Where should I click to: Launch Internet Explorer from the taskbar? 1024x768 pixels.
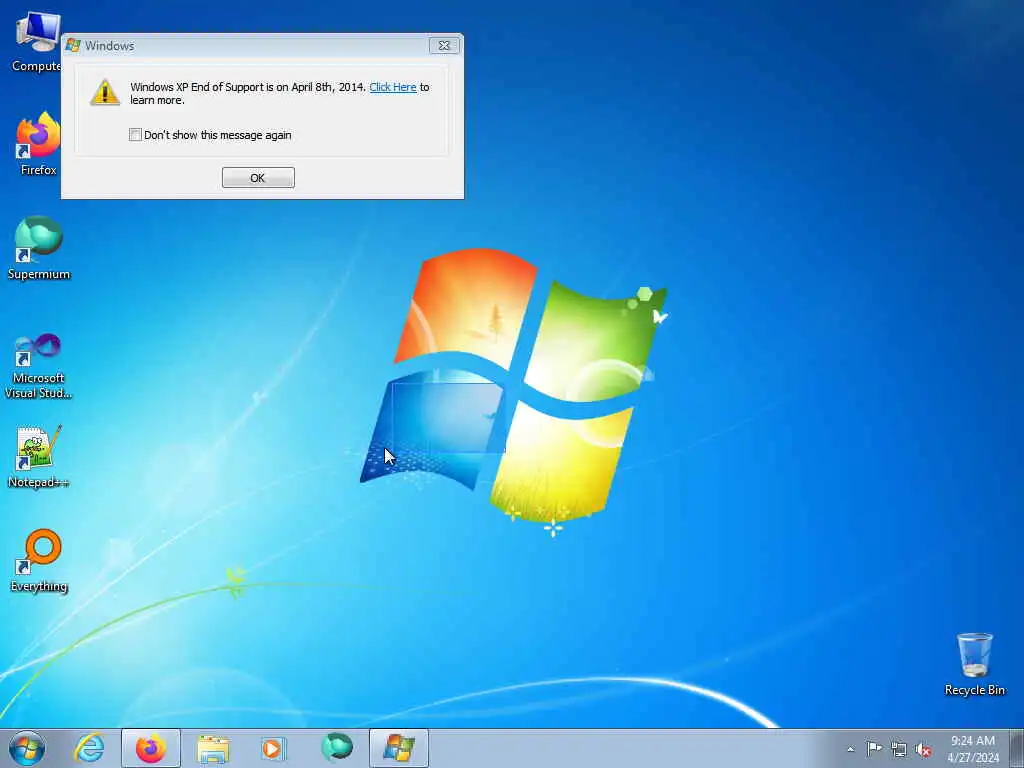[89, 748]
